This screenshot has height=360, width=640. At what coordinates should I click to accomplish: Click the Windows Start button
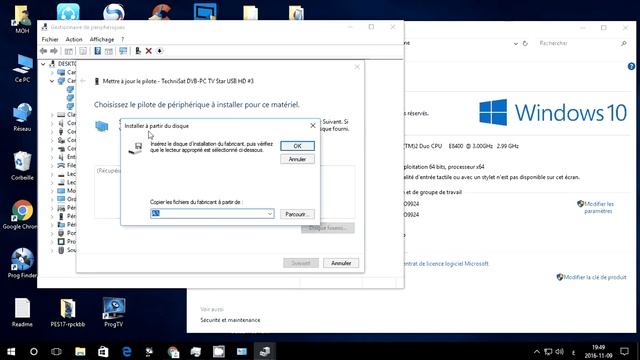click(x=11, y=351)
